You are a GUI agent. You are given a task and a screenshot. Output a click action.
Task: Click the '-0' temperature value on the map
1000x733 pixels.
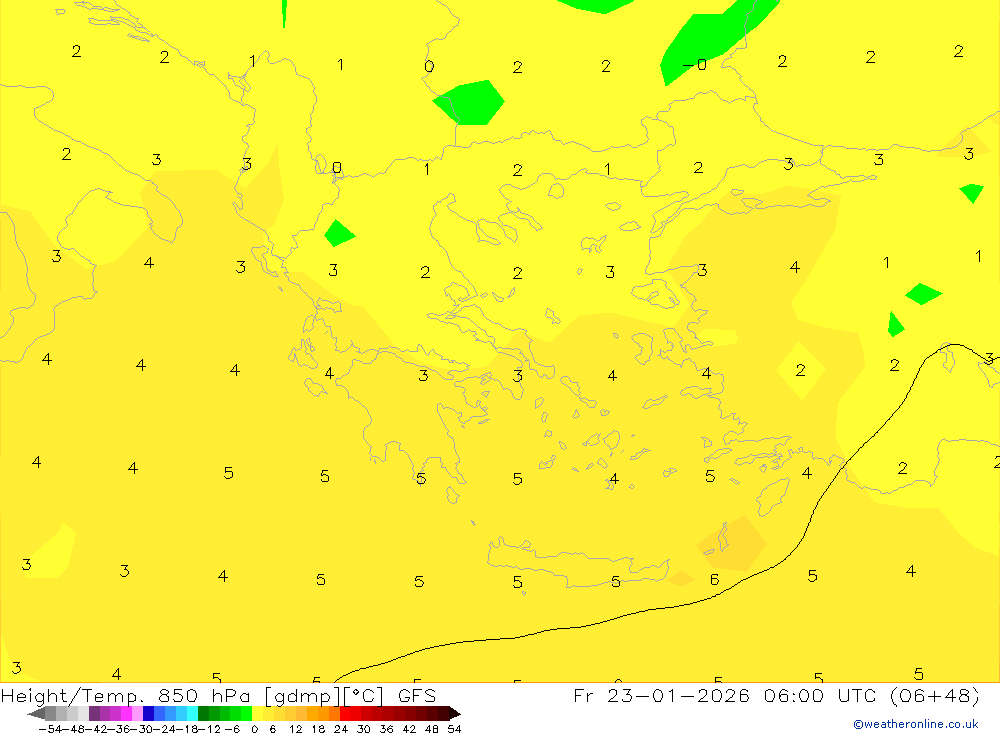point(695,65)
